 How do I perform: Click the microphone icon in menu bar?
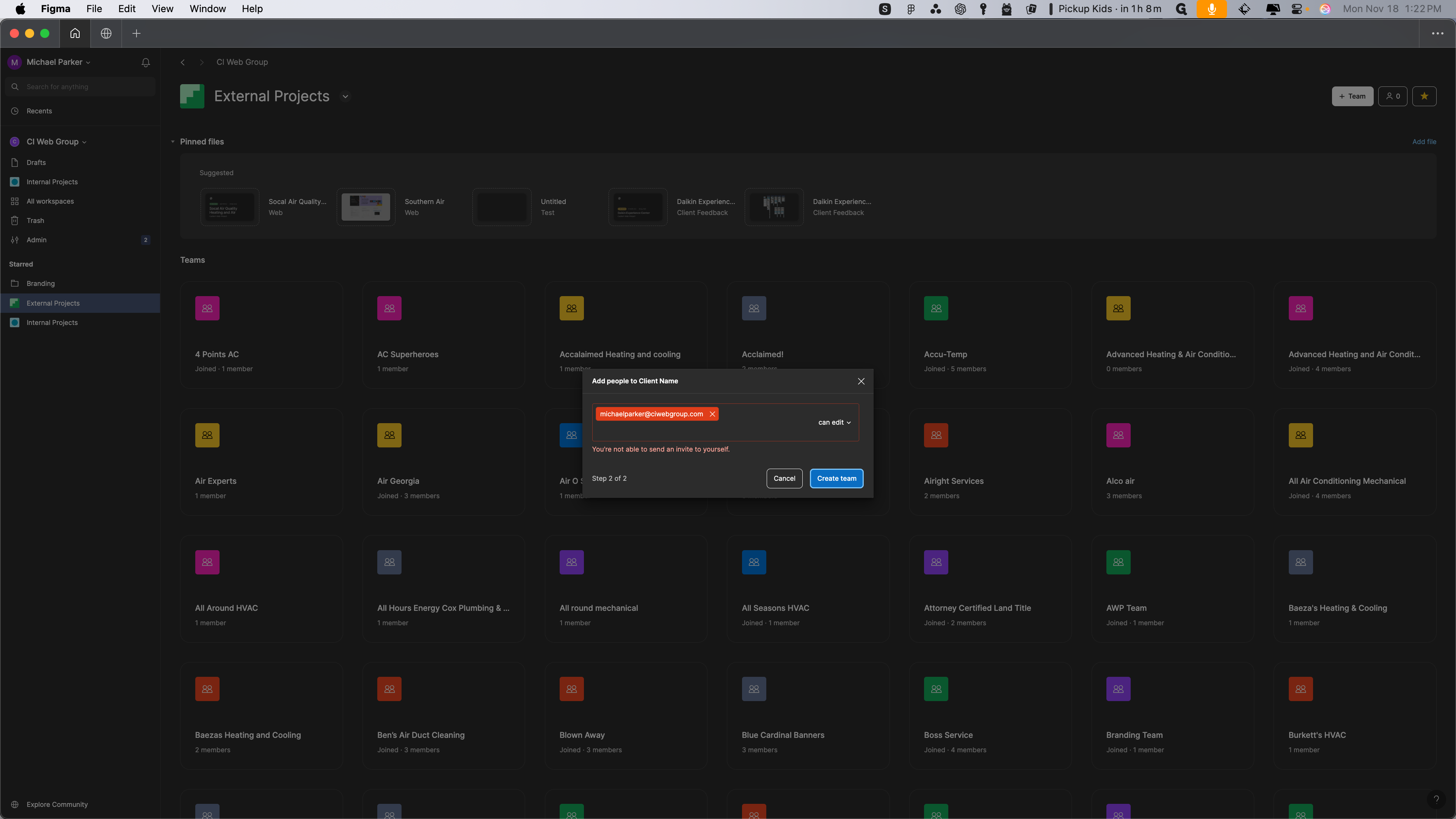tap(1212, 8)
